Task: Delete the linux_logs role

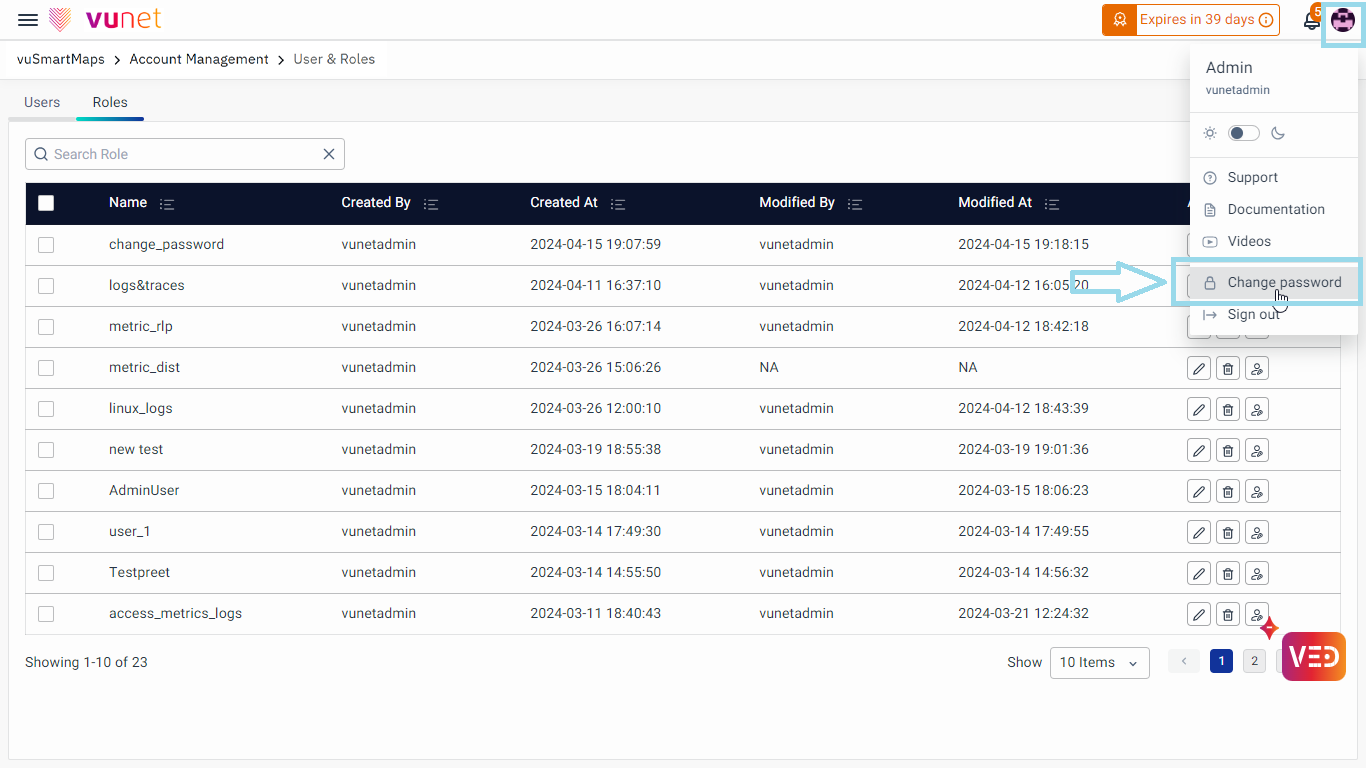Action: click(x=1227, y=409)
